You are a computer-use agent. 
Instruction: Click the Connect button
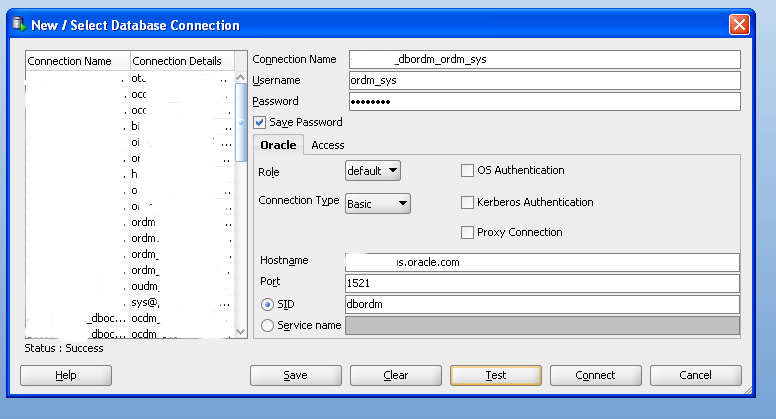[595, 375]
